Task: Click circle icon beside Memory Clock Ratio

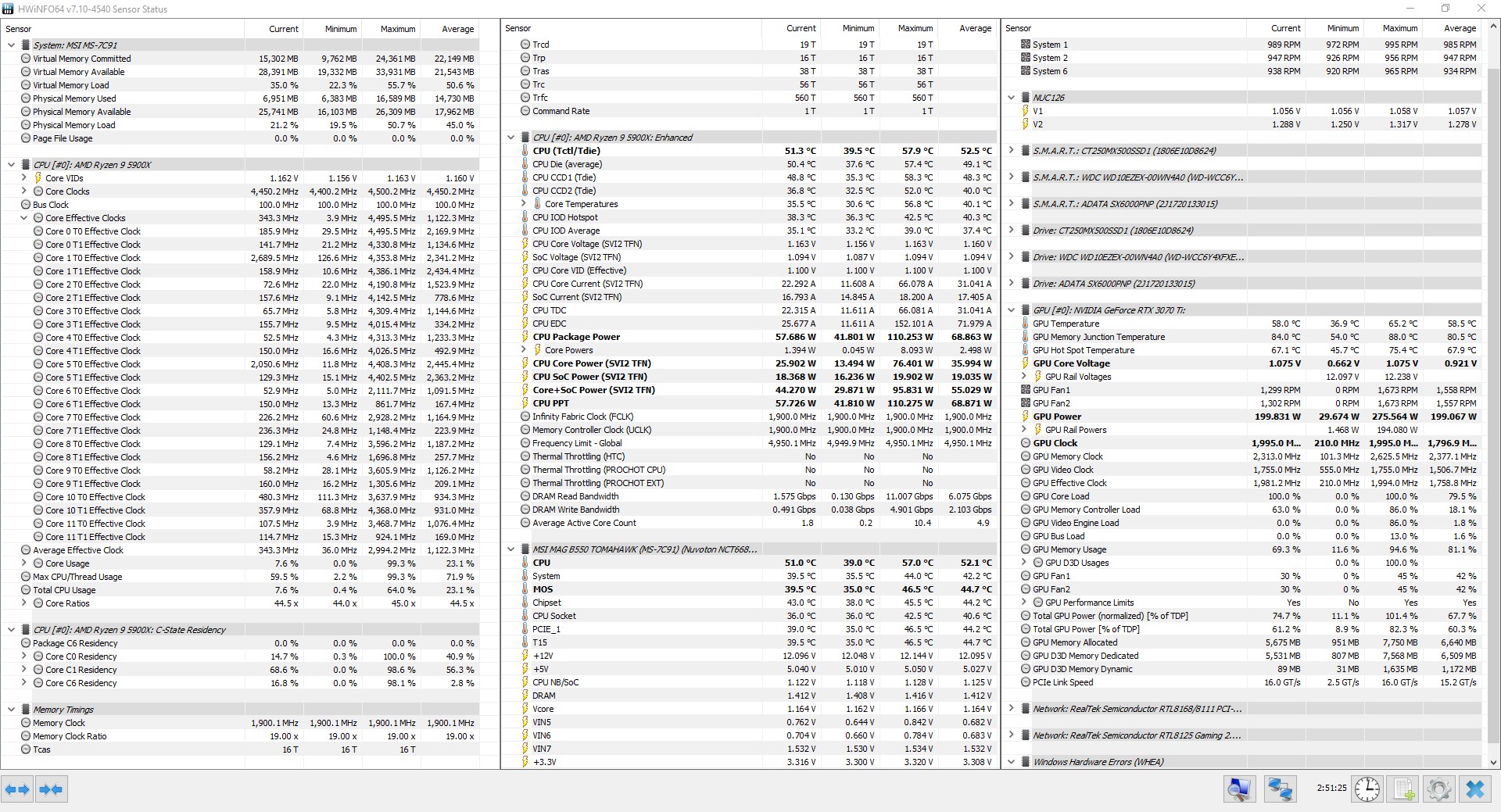Action: click(26, 736)
